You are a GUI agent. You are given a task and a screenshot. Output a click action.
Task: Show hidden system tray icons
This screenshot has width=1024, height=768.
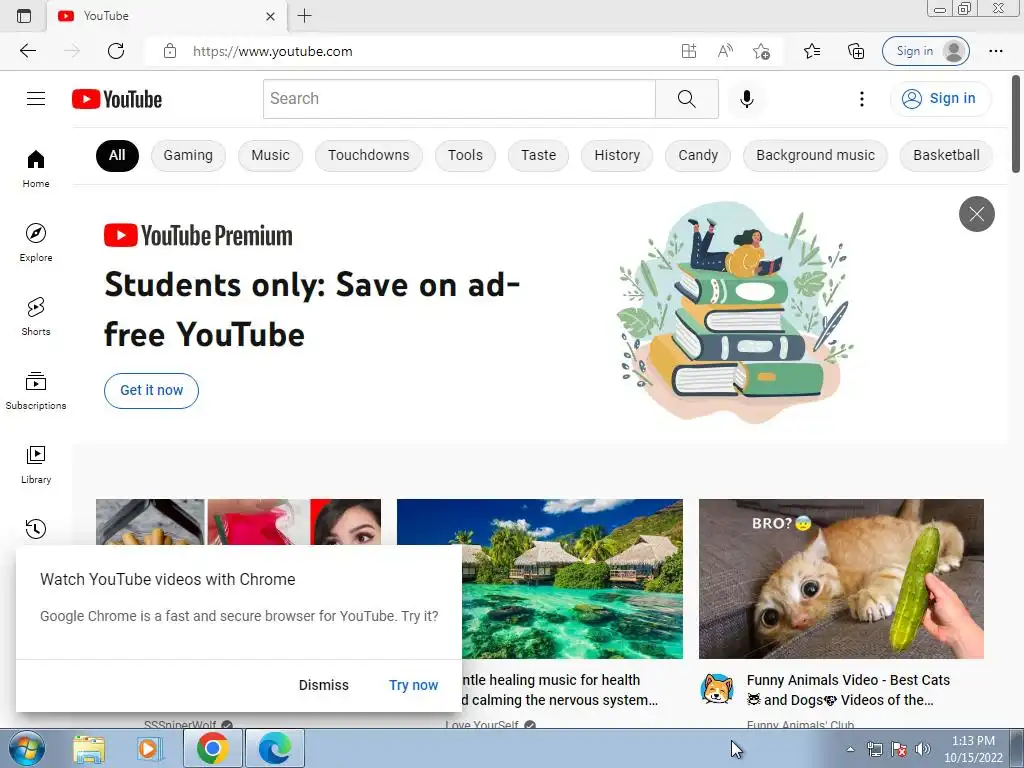(850, 749)
